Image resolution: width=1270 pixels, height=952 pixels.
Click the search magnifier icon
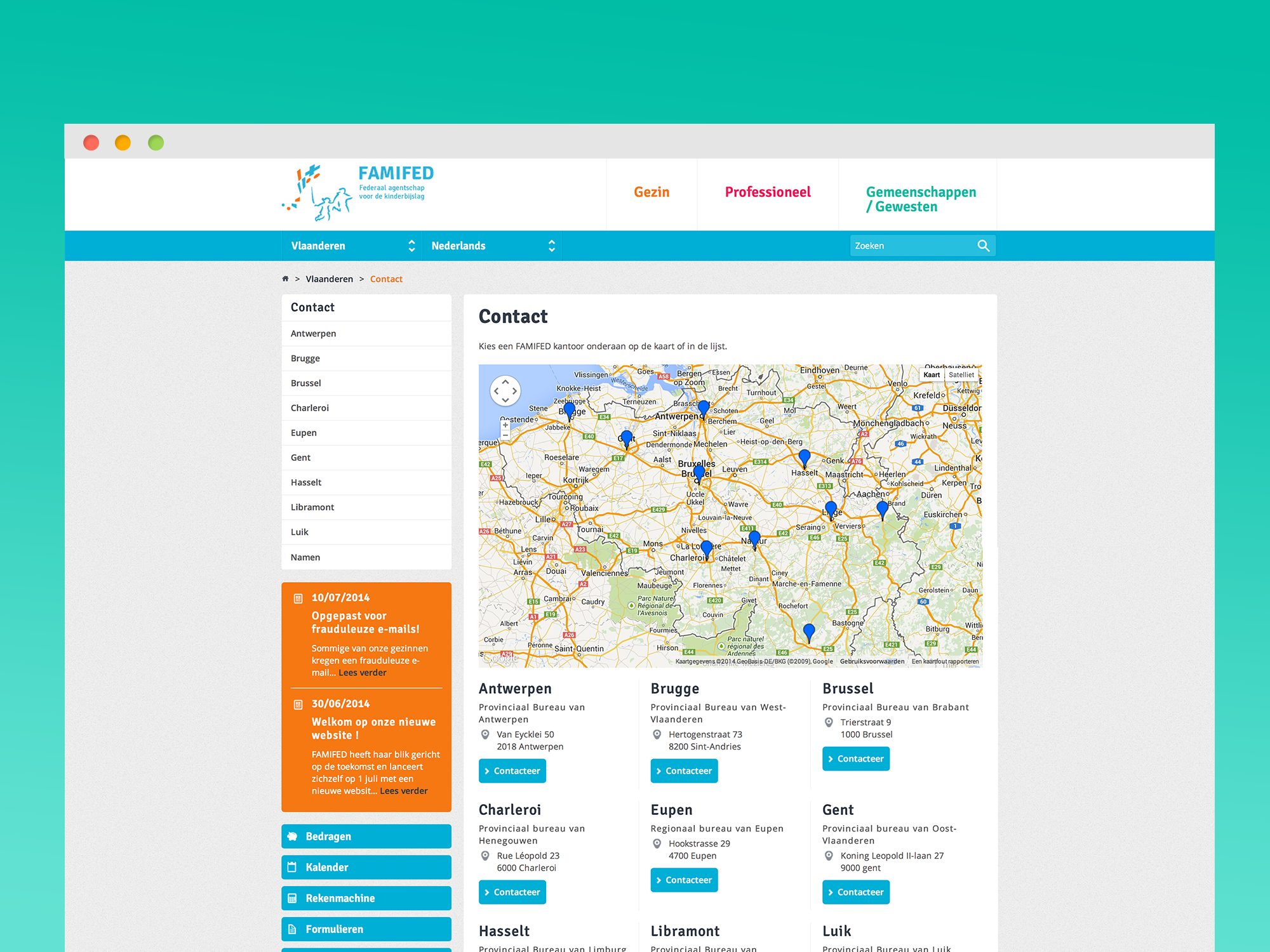coord(983,246)
